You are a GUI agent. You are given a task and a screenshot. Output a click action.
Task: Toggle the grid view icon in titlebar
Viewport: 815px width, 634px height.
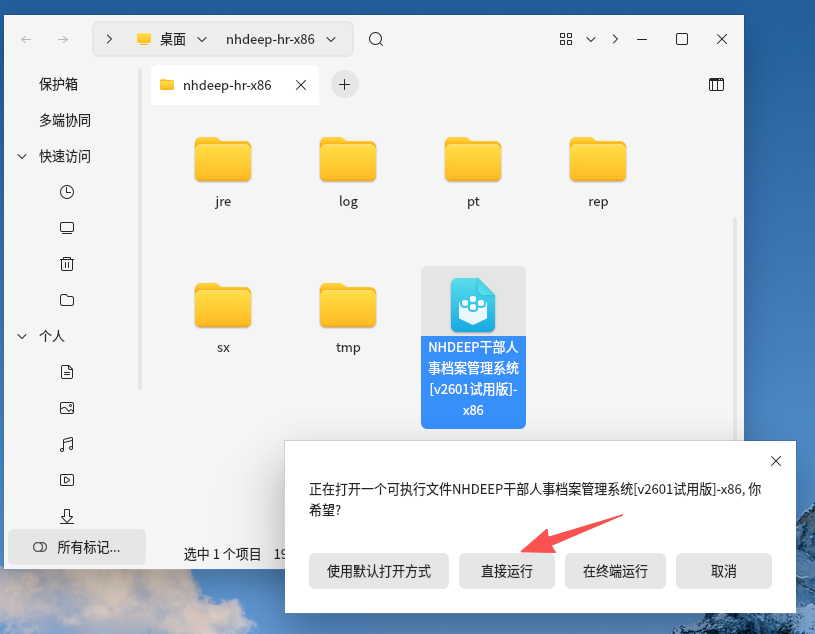(565, 39)
